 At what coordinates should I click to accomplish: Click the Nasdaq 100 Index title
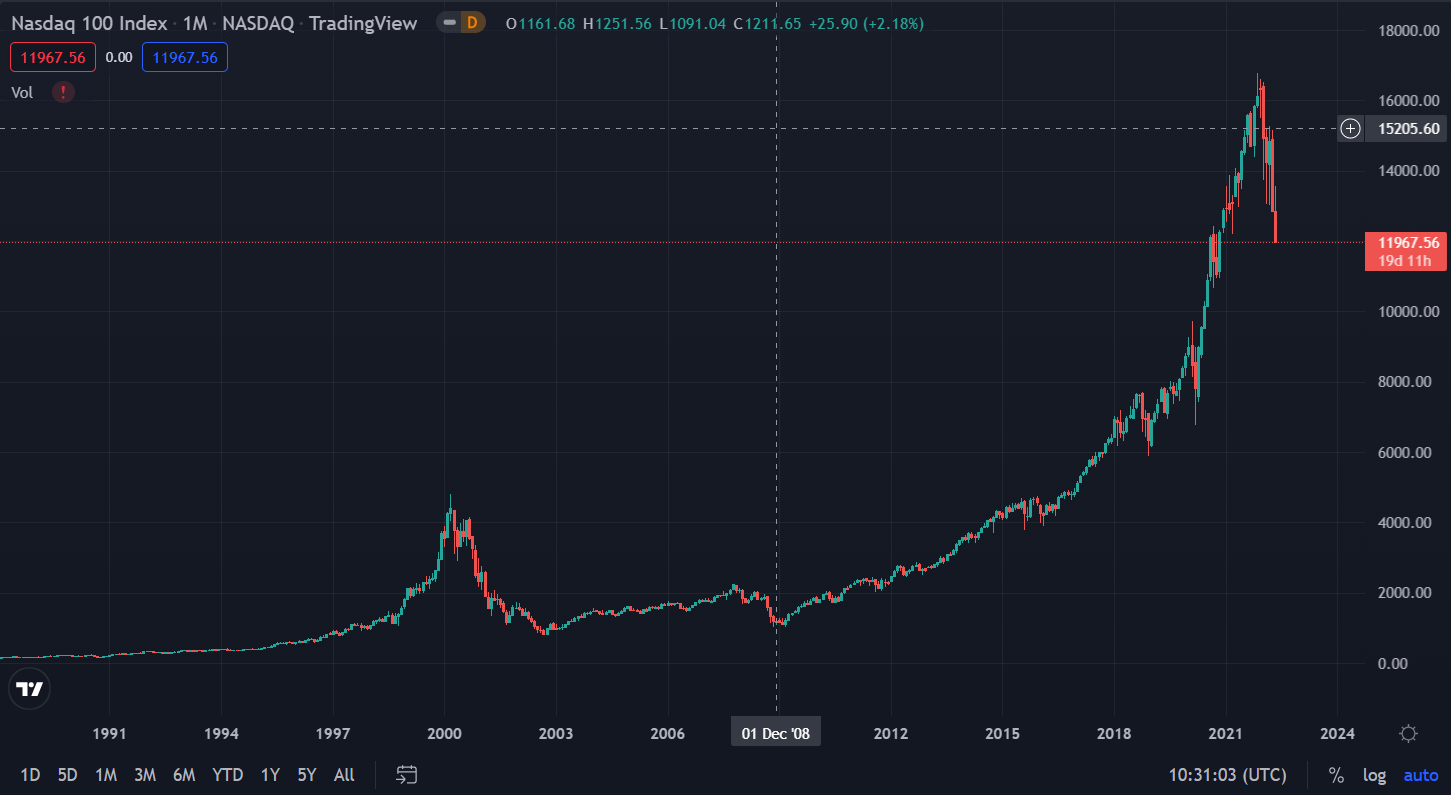89,23
